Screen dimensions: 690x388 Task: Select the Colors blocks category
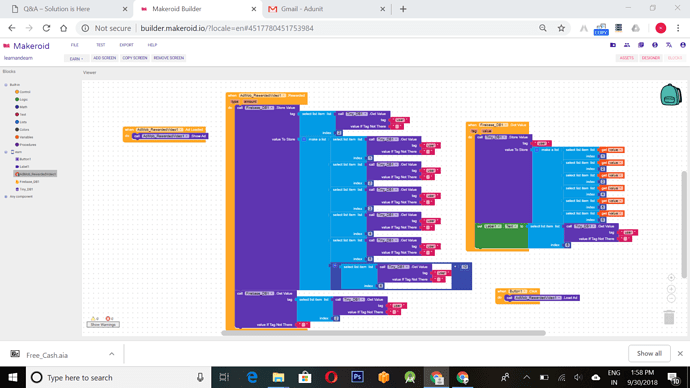22,129
